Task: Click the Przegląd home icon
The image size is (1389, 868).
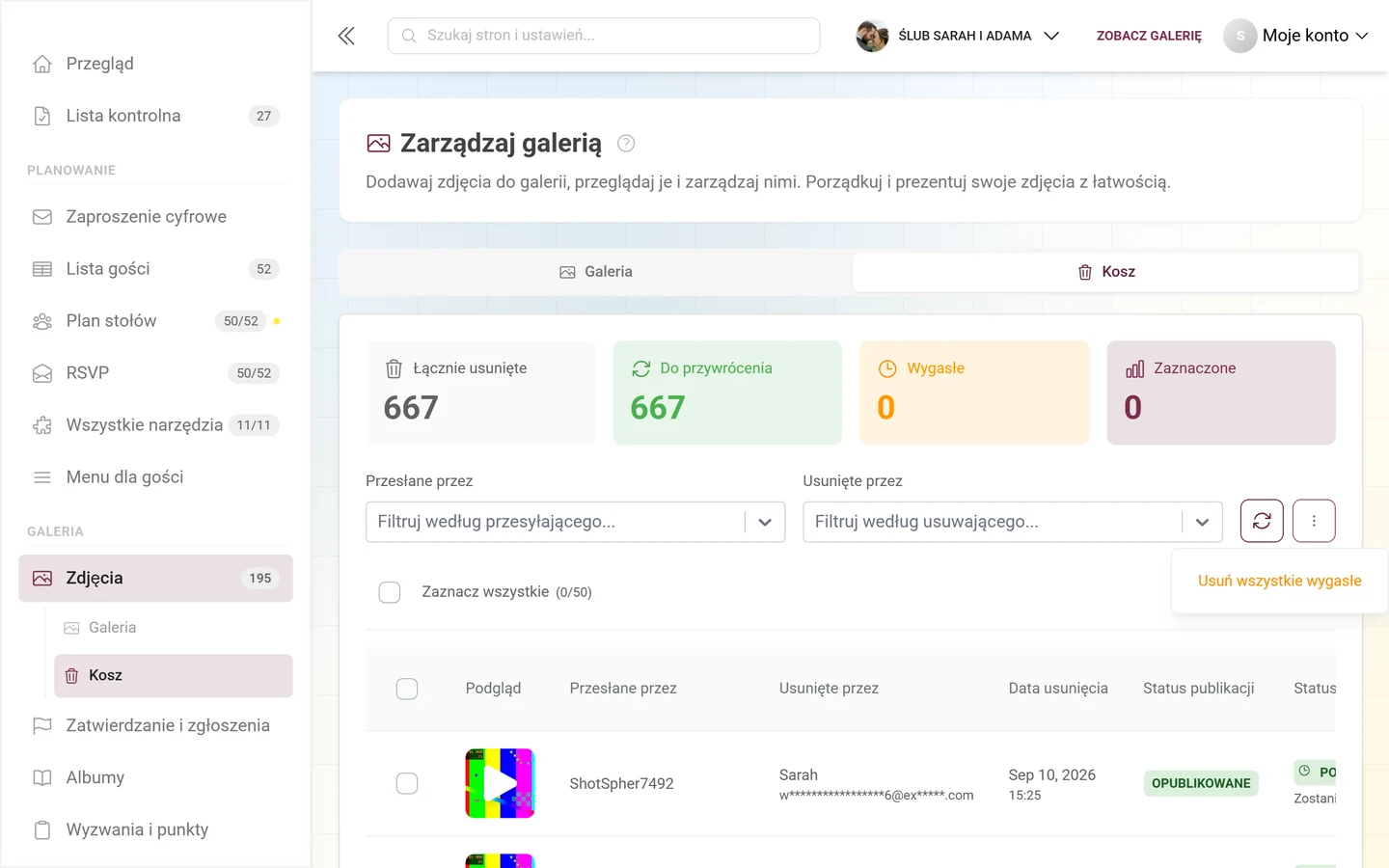Action: (x=42, y=64)
